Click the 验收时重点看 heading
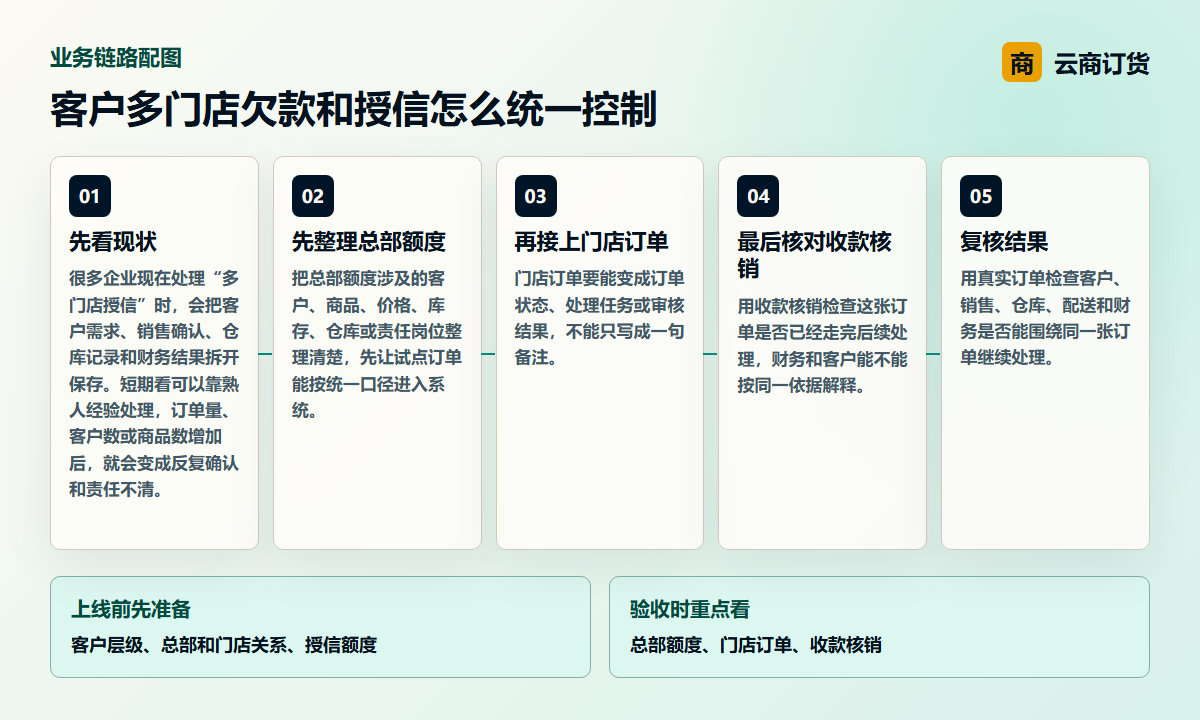 pos(690,609)
